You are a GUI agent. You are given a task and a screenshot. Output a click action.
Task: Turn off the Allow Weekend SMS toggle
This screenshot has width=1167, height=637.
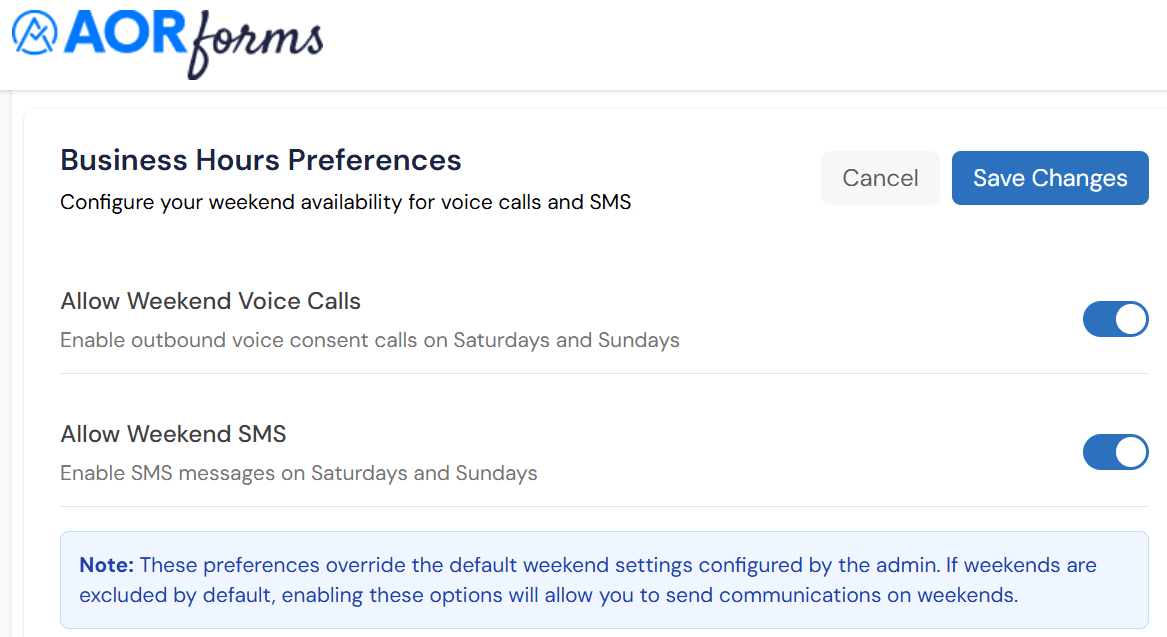coord(1115,452)
